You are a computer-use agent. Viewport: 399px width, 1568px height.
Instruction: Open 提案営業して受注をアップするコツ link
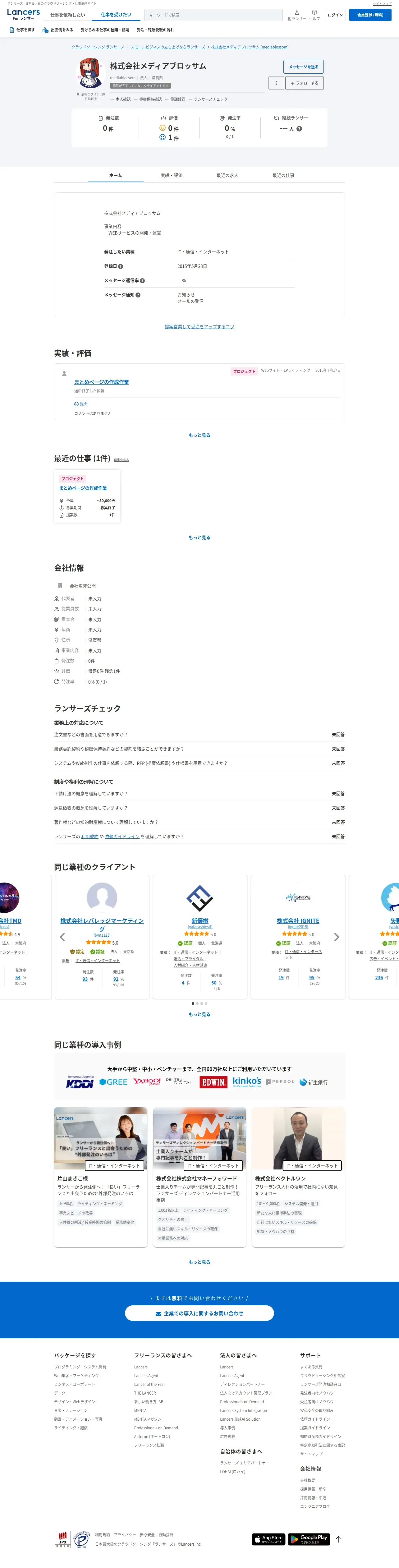[199, 327]
